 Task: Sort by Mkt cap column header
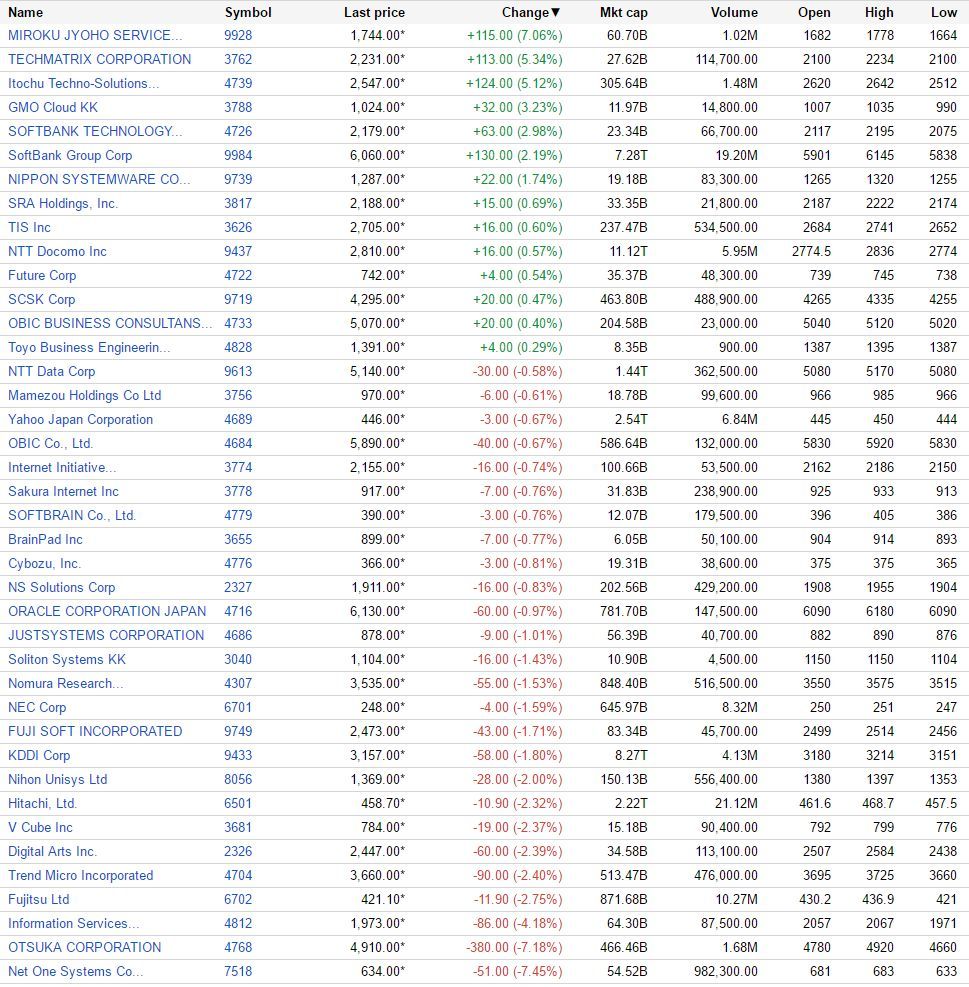click(x=623, y=12)
